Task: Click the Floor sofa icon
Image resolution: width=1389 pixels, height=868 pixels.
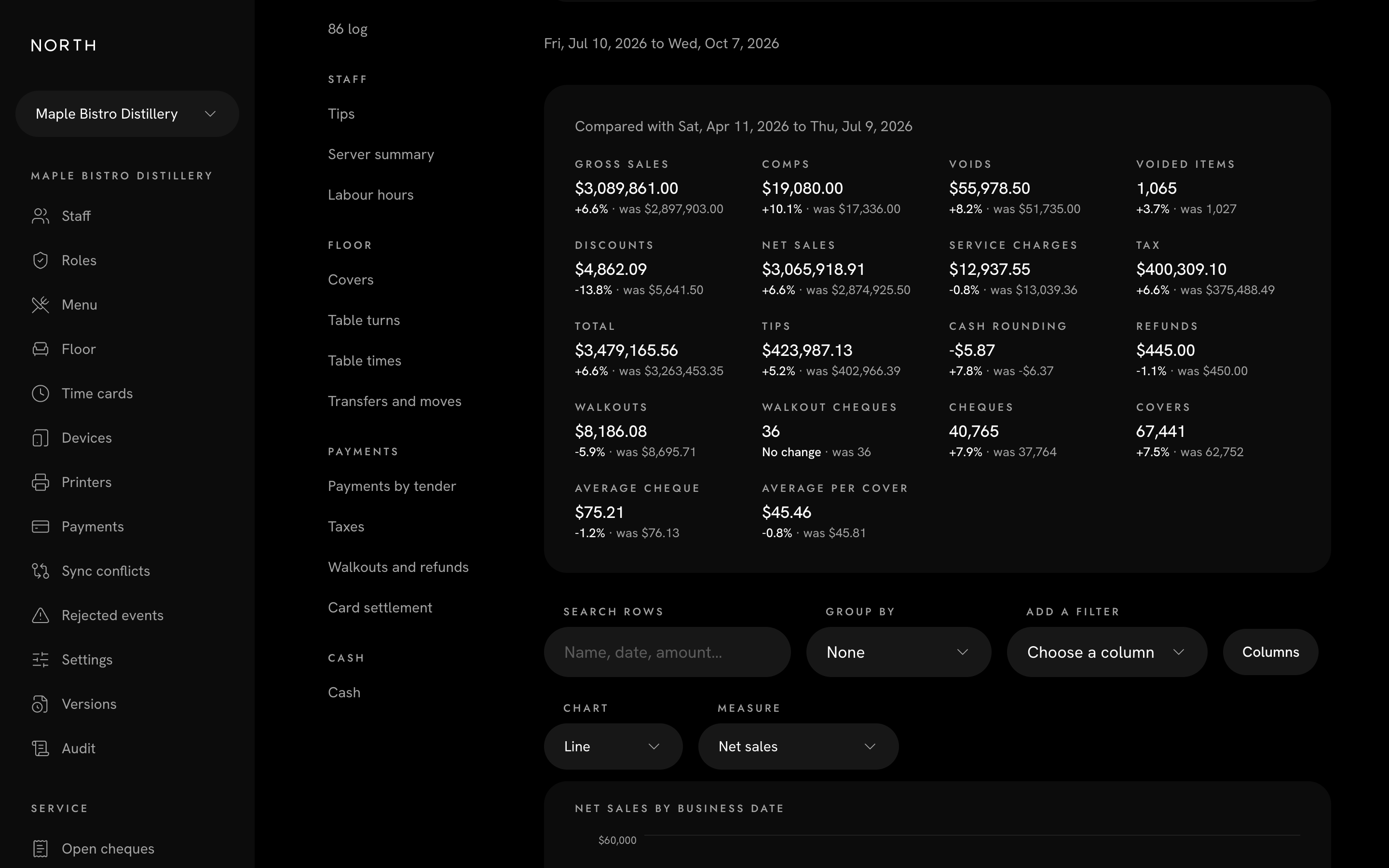Action: 40,349
